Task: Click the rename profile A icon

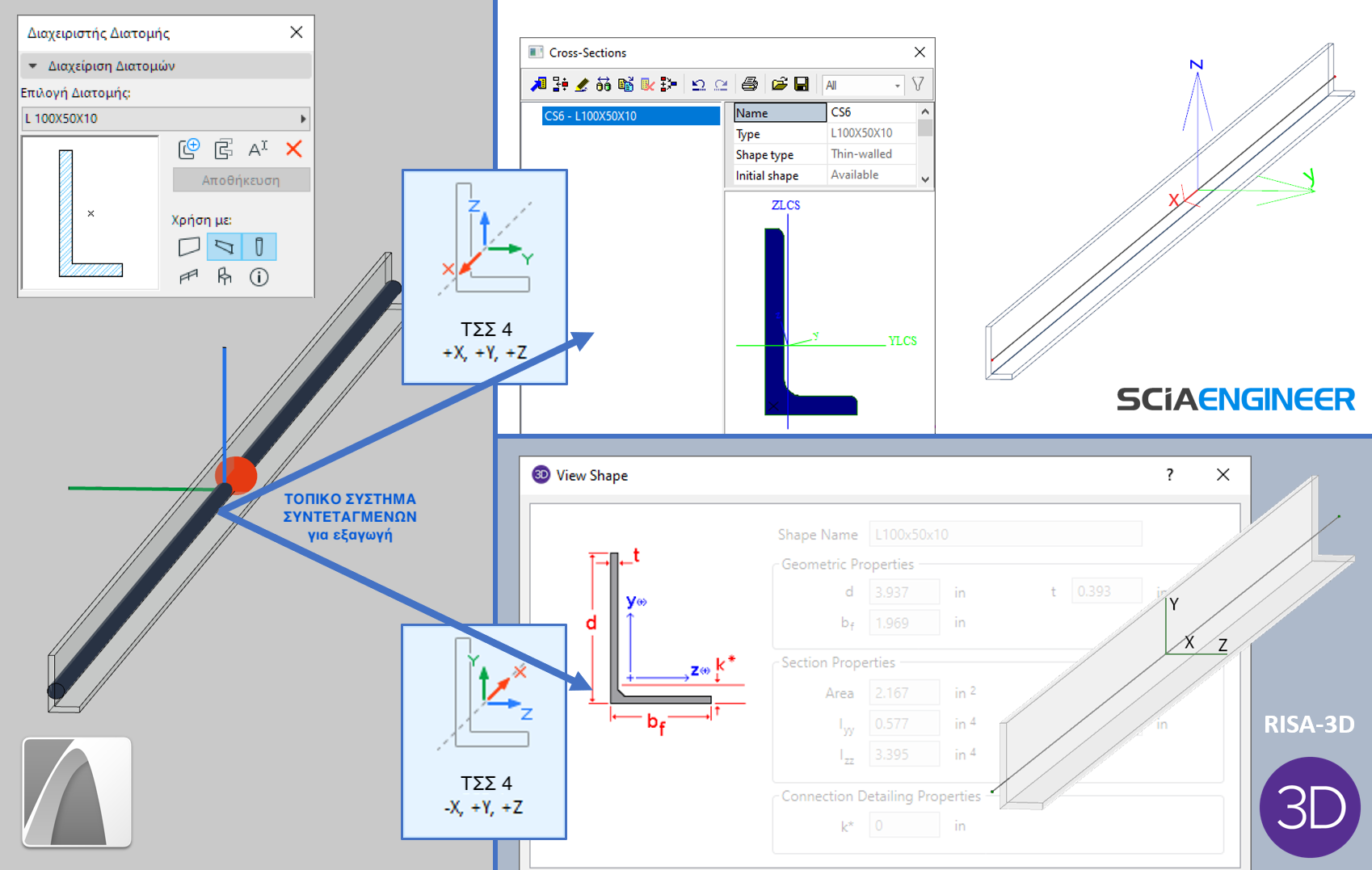Action: tap(259, 149)
